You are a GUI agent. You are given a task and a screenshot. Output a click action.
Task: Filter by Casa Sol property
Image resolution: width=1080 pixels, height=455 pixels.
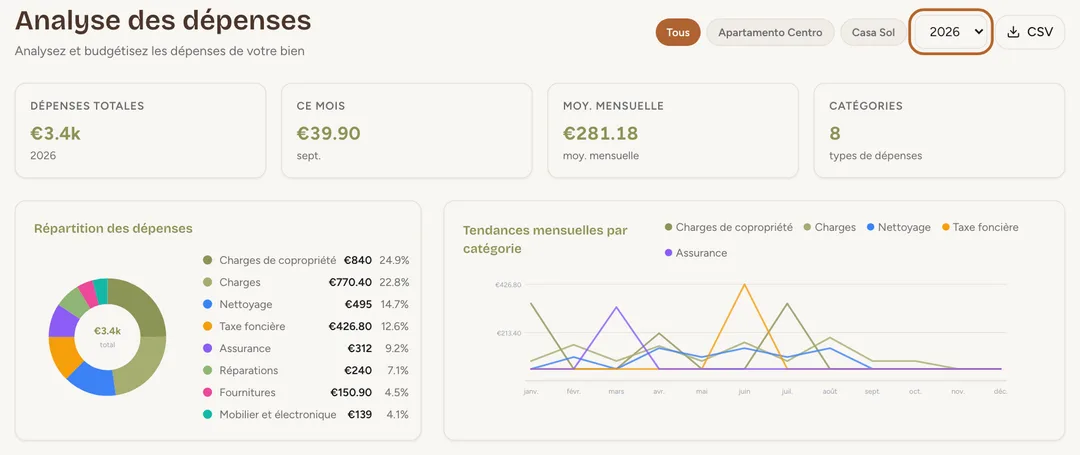(873, 32)
